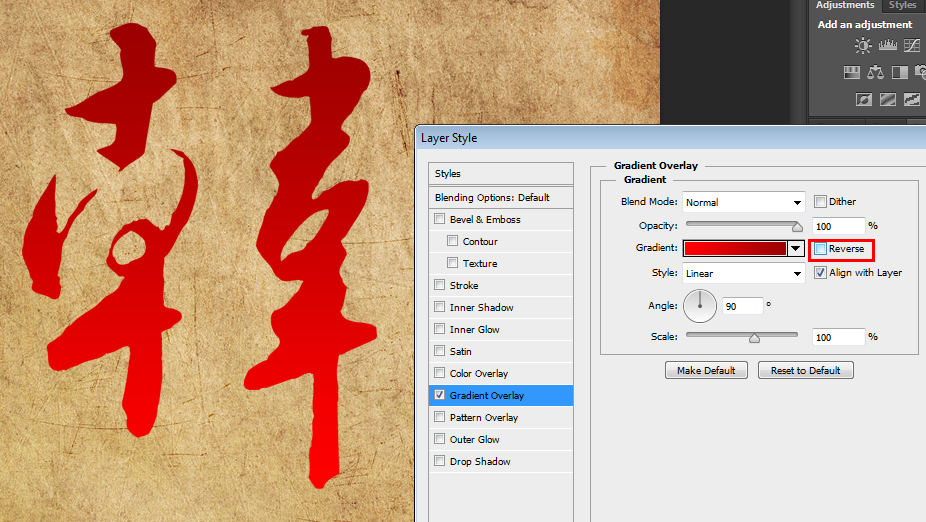This screenshot has width=926, height=522.
Task: Open the gradient picker arrow
Action: [796, 249]
